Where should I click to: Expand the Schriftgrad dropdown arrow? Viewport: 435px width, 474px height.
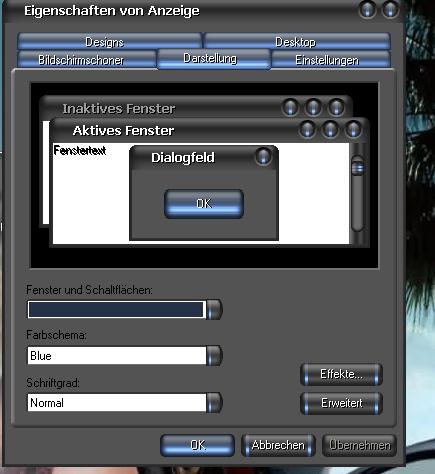point(214,402)
